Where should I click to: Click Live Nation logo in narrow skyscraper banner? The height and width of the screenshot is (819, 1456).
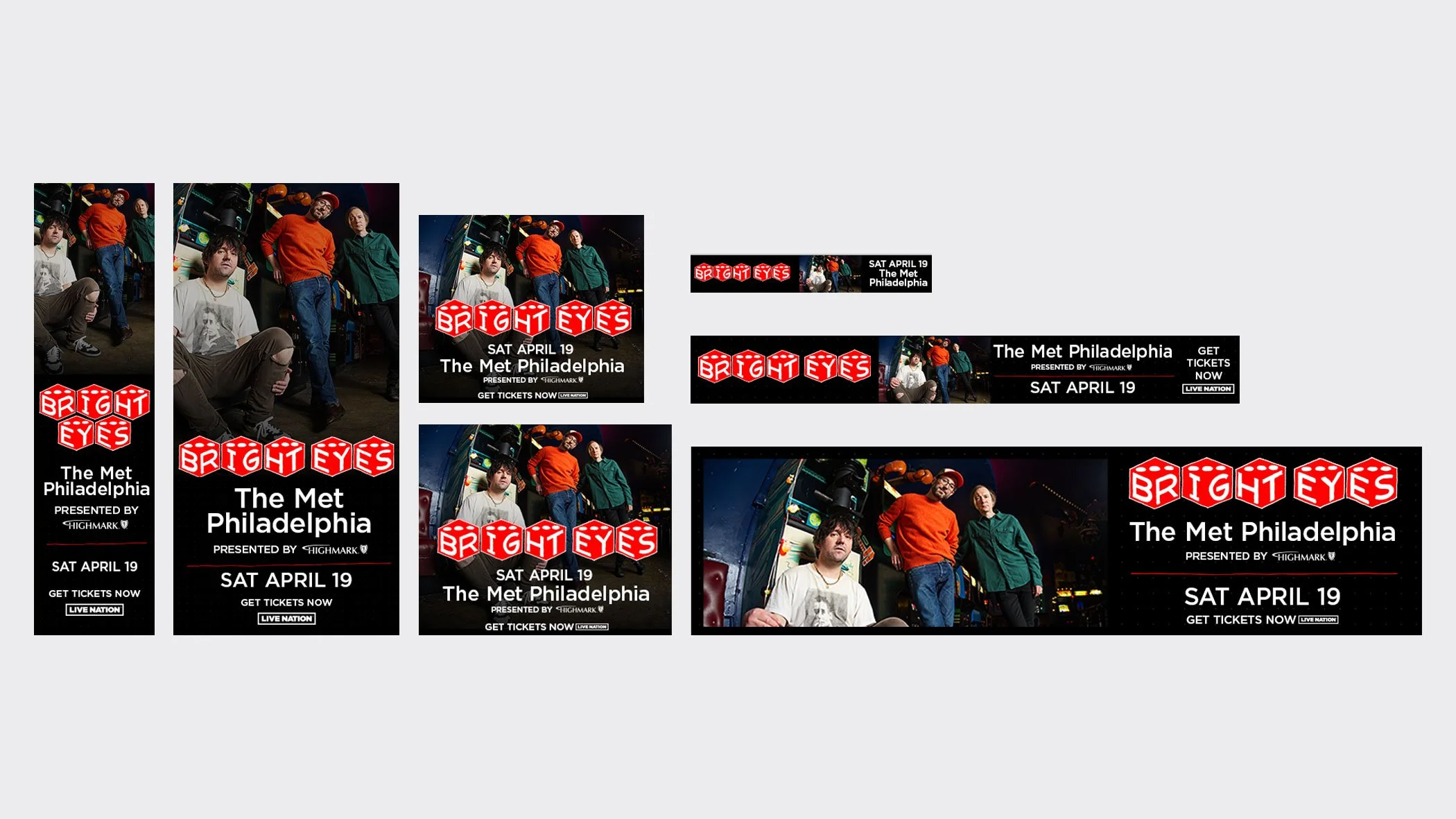(95, 610)
